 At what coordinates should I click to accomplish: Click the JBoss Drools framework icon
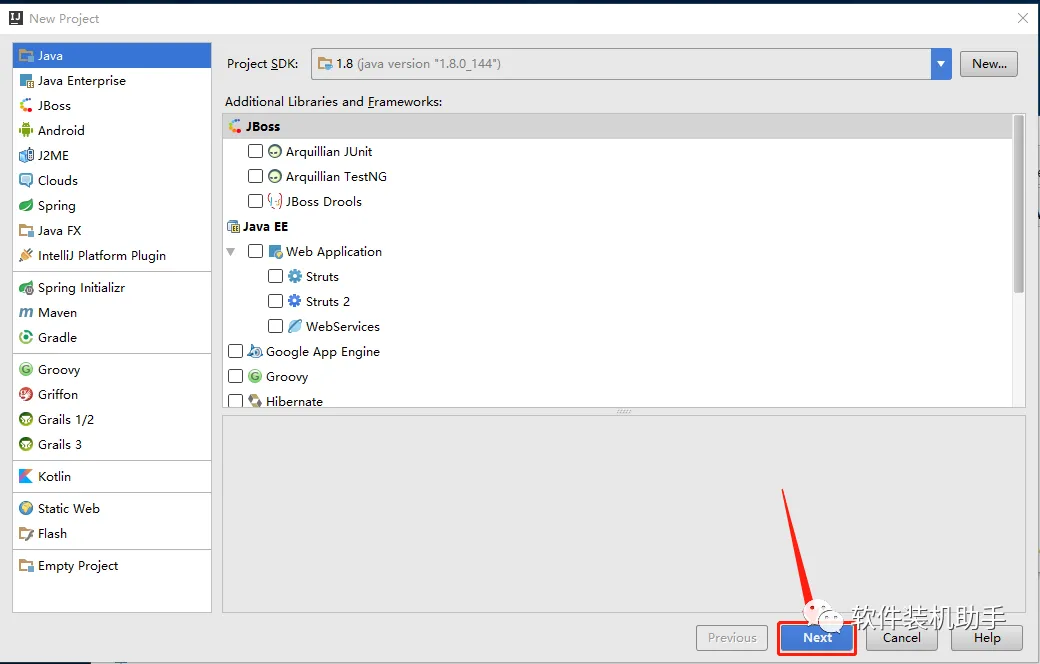click(x=275, y=201)
